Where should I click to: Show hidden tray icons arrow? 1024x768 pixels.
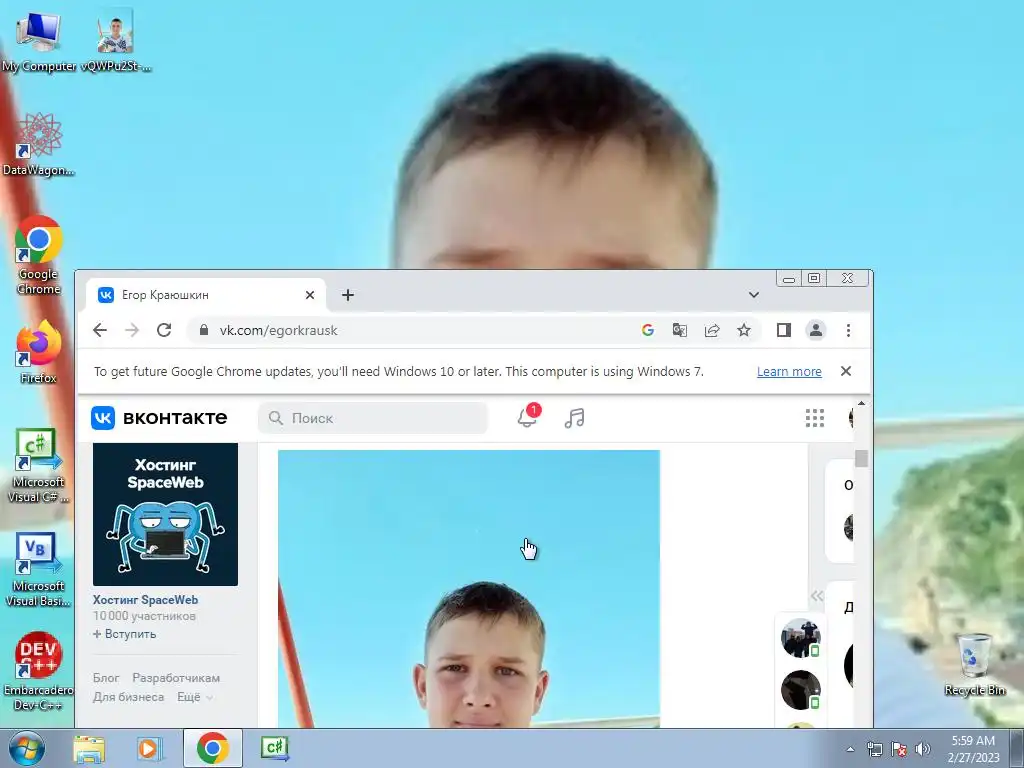(850, 749)
